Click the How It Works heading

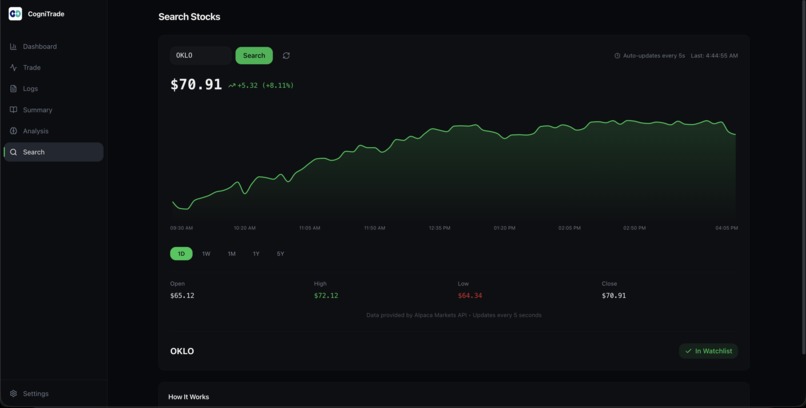pyautogui.click(x=189, y=397)
